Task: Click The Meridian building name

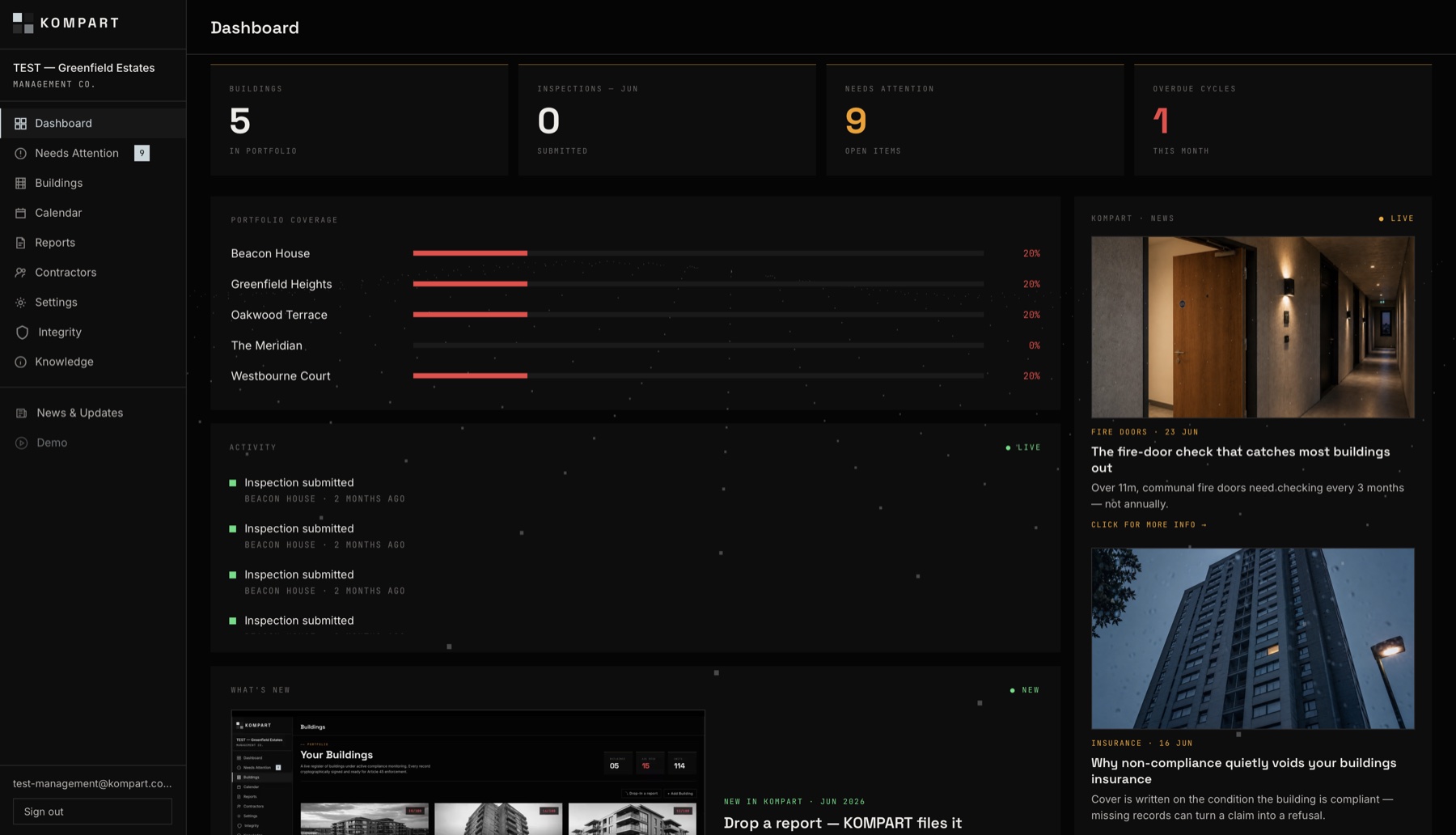Action: [x=266, y=345]
